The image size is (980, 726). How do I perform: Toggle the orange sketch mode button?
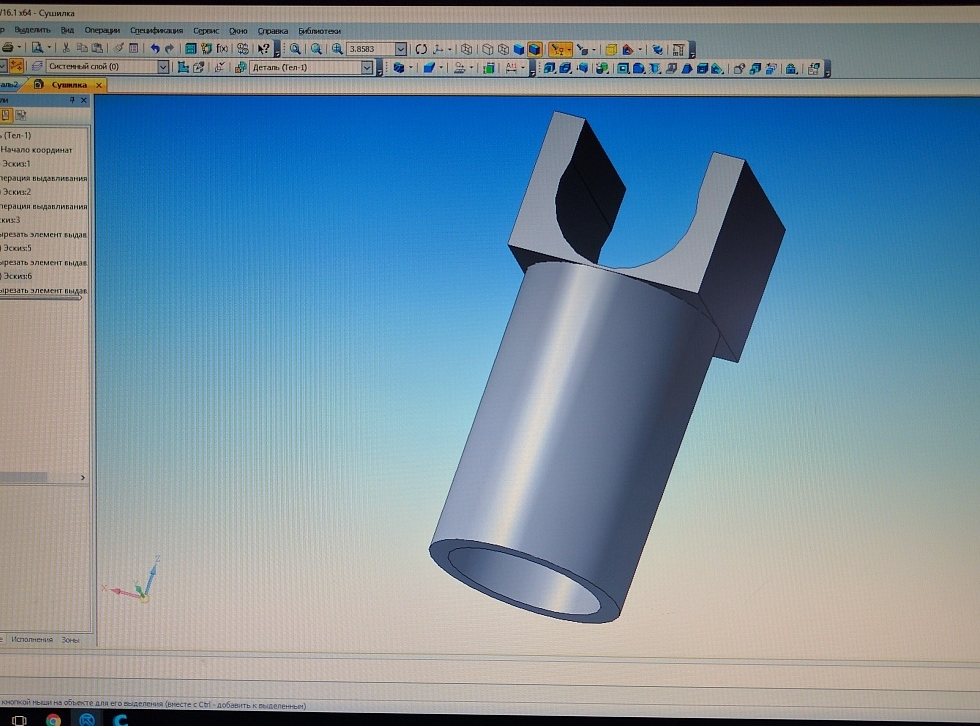pyautogui.click(x=16, y=66)
